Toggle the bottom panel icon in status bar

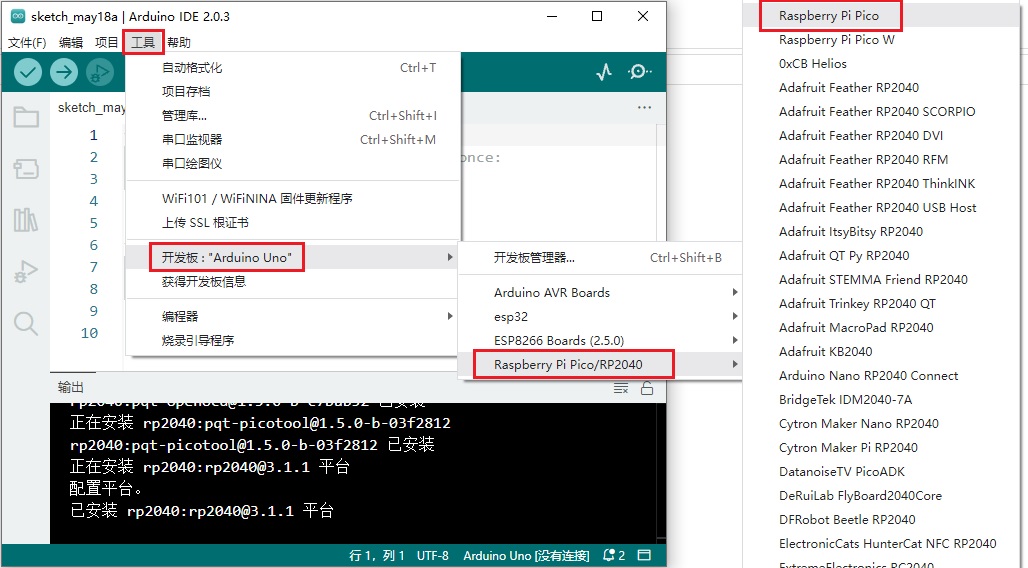click(644, 556)
